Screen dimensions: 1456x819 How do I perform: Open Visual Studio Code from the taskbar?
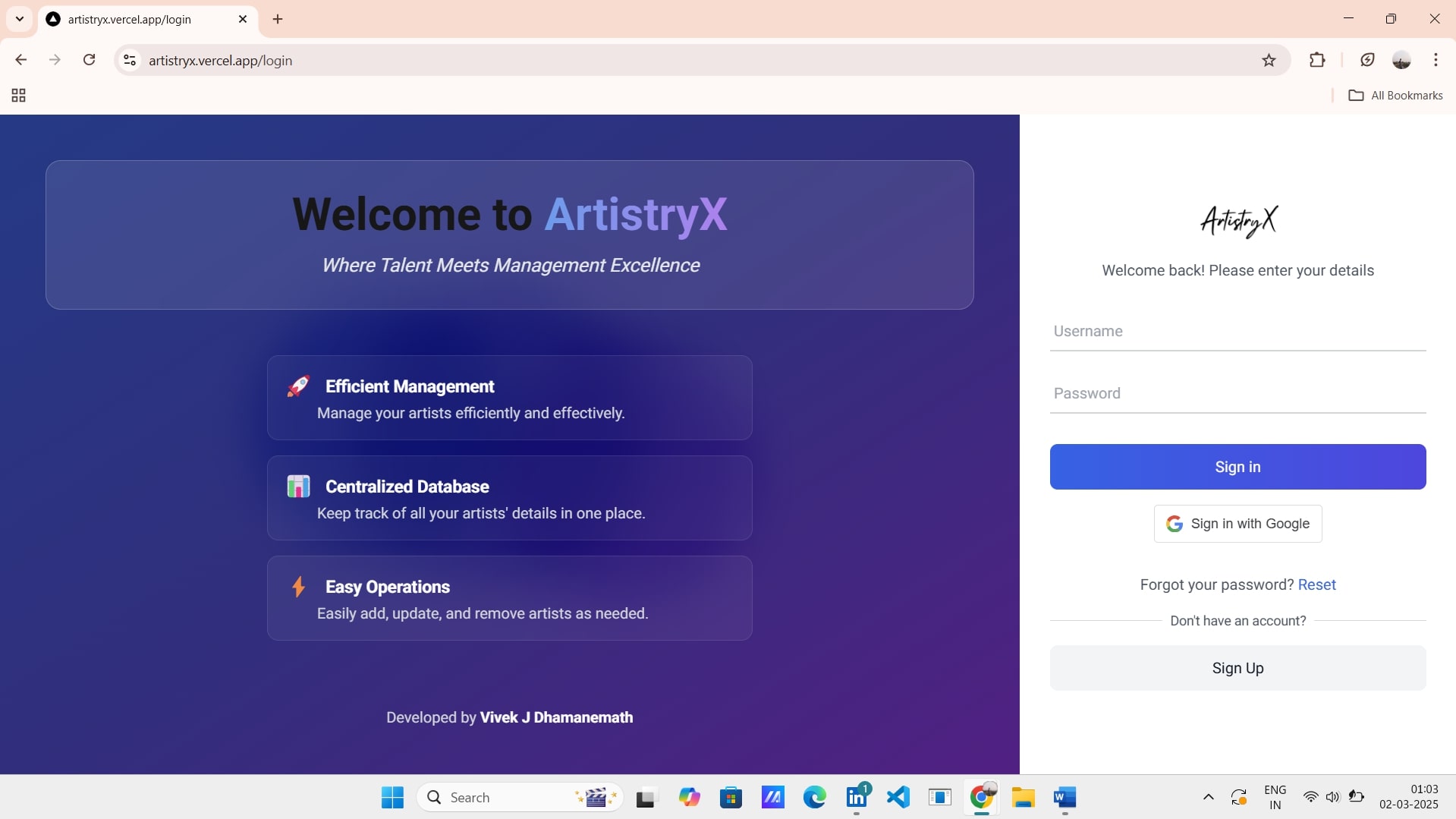(x=898, y=797)
